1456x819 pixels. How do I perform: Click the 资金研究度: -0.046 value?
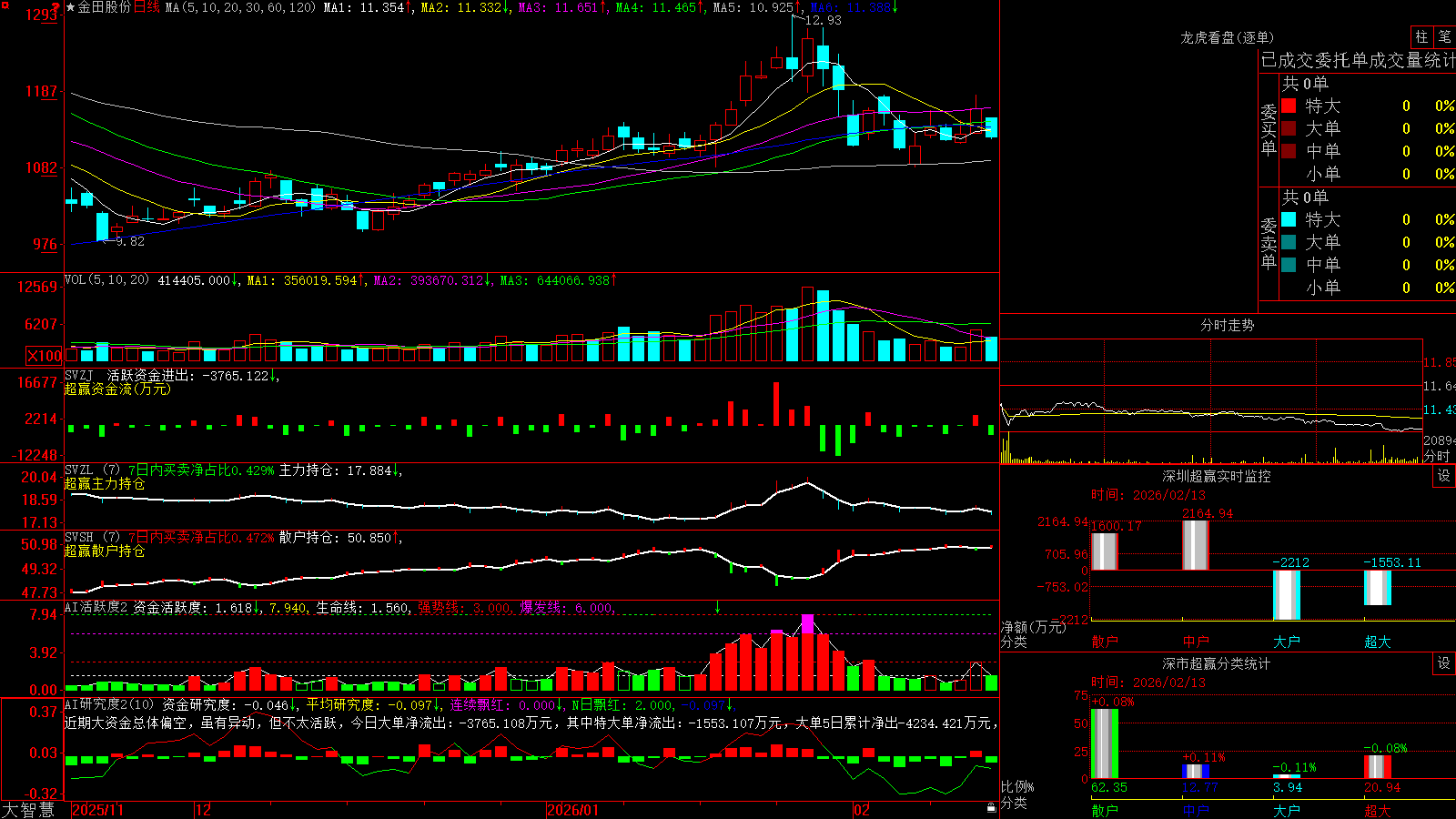[226, 705]
